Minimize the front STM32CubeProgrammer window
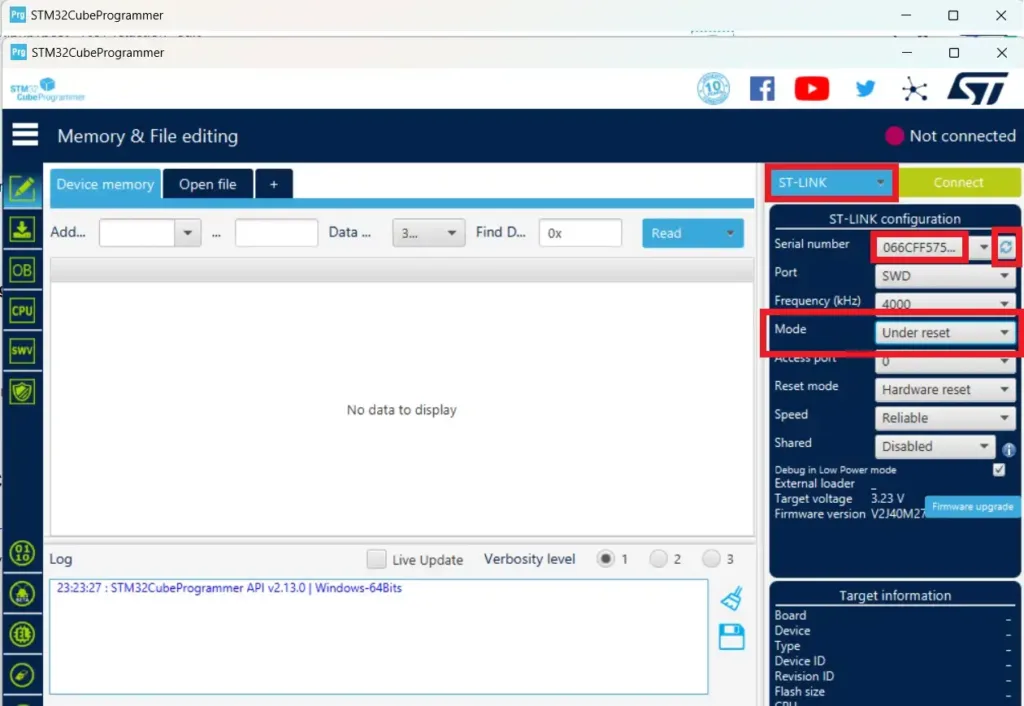The image size is (1024, 706). [906, 52]
